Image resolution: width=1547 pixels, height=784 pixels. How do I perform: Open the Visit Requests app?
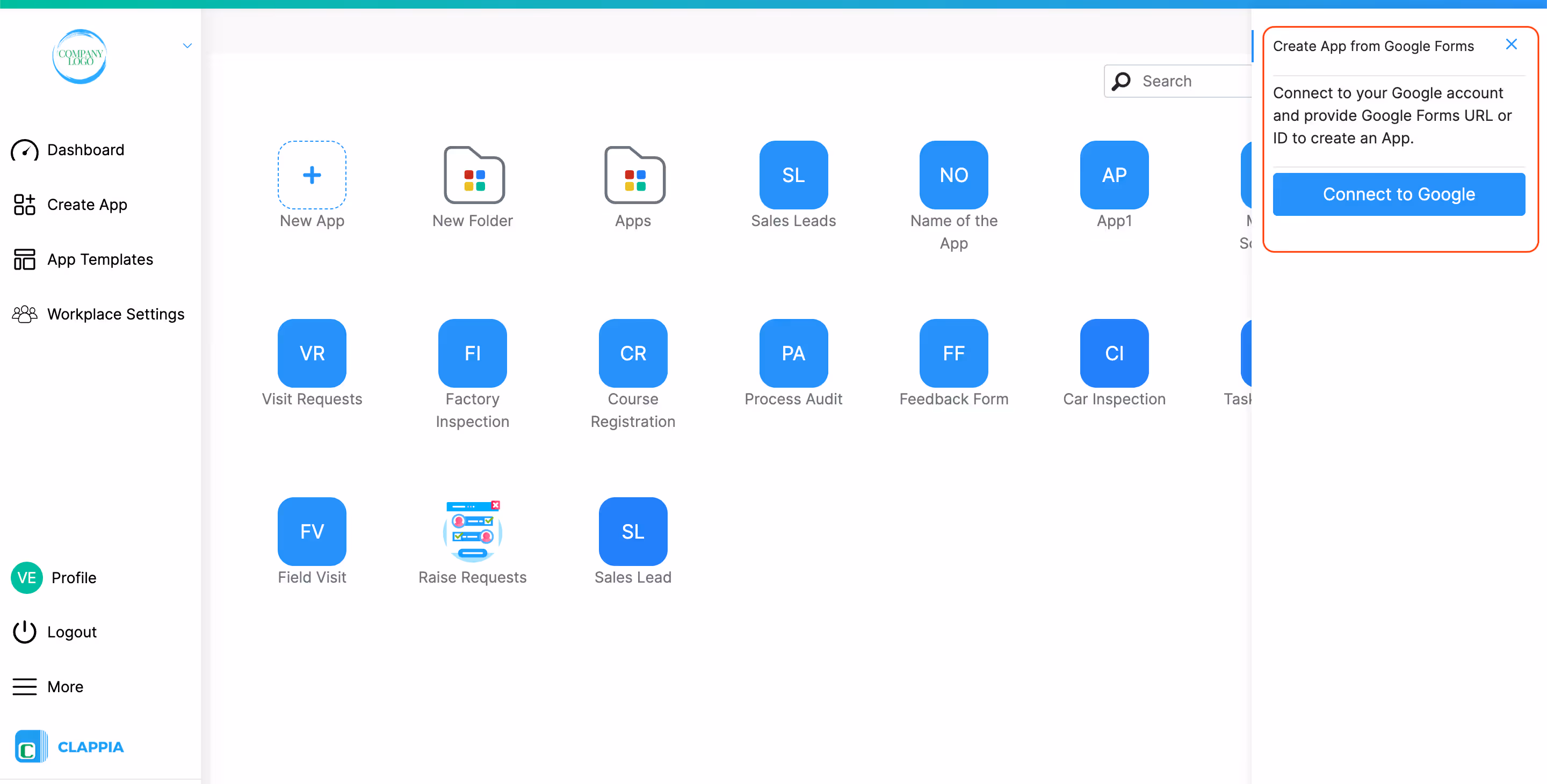coord(312,353)
